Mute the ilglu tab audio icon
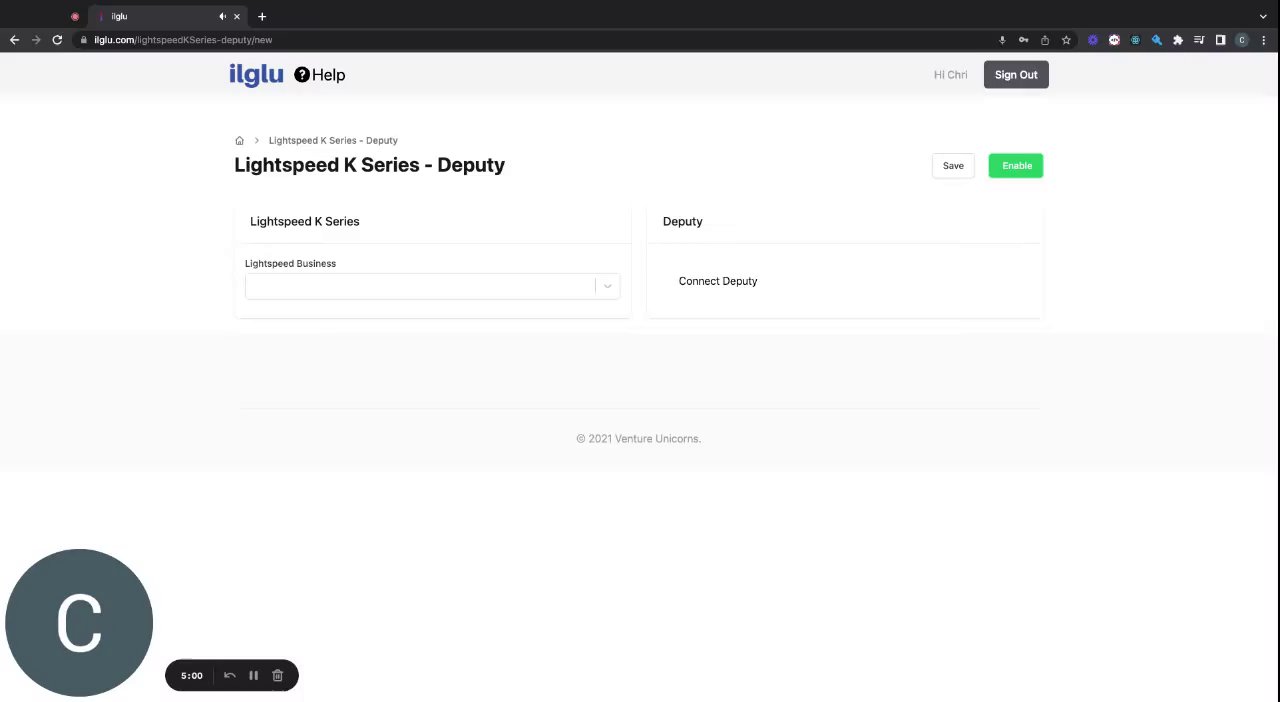The width and height of the screenshot is (1280, 702). coord(222,16)
